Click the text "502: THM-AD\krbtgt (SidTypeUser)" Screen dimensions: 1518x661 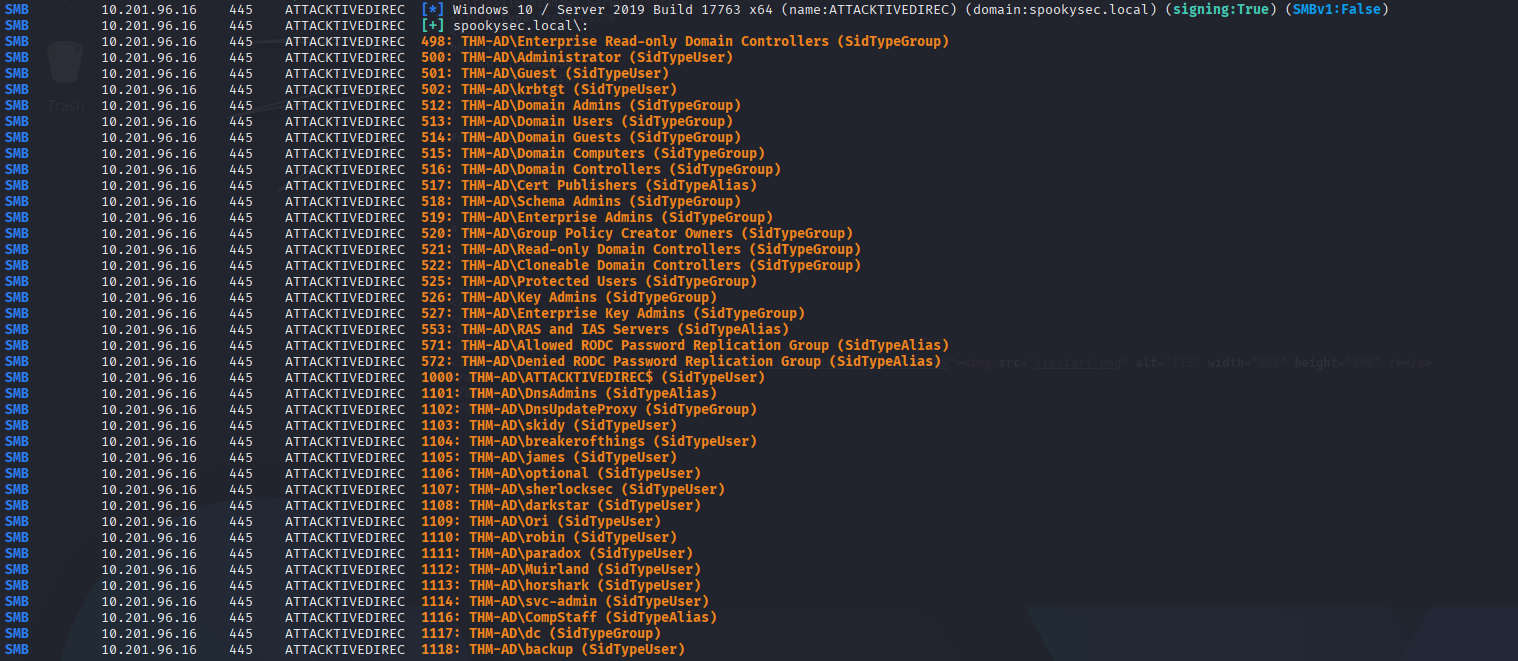tap(549, 89)
